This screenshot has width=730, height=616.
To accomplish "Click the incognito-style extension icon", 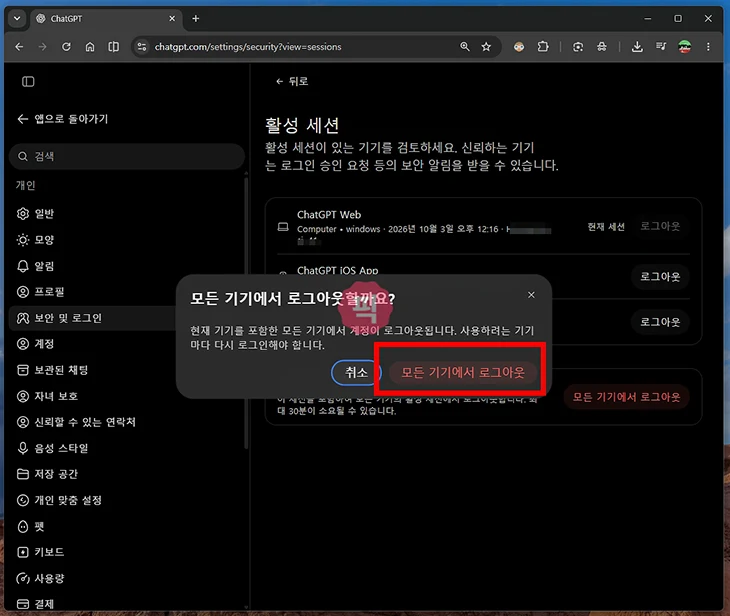I will [x=602, y=47].
